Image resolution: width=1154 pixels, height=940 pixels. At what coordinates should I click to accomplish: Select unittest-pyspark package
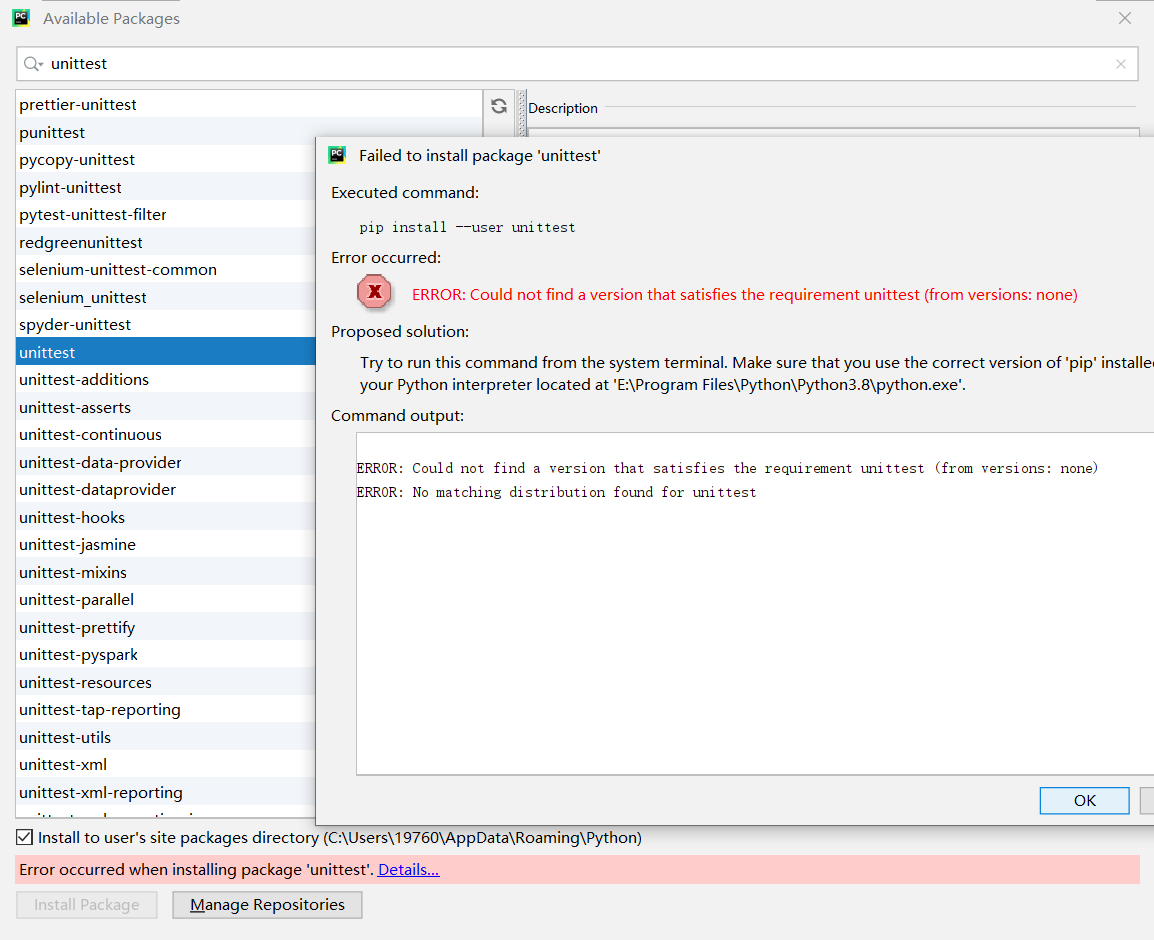click(166, 654)
